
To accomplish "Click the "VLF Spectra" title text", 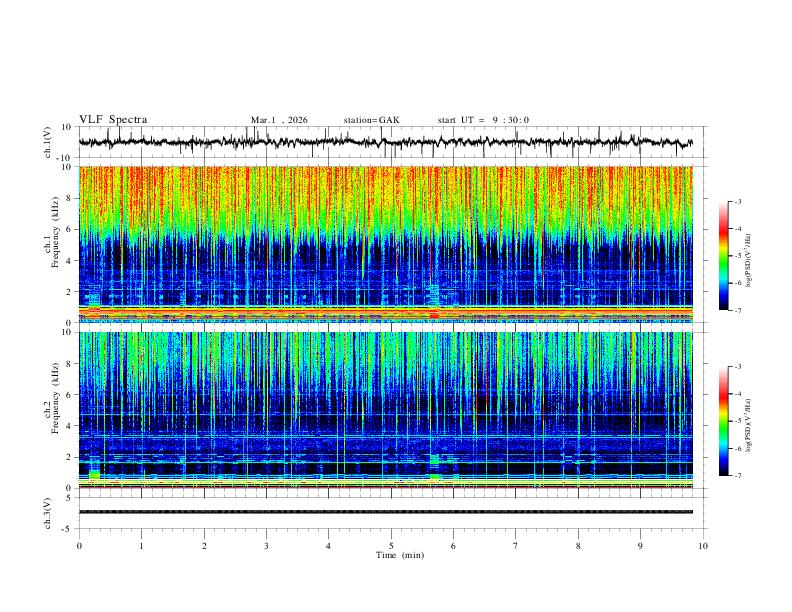I will coord(113,120).
